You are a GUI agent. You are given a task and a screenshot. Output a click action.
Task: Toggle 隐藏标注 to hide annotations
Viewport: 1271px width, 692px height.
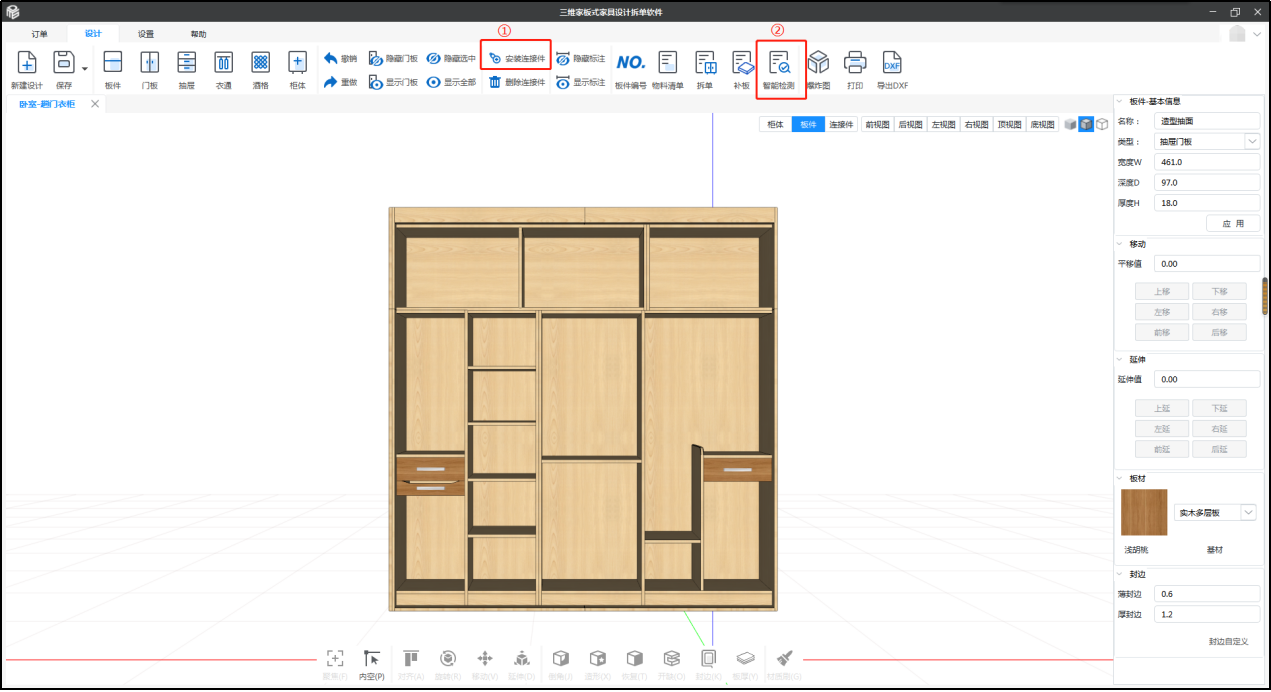(580, 59)
